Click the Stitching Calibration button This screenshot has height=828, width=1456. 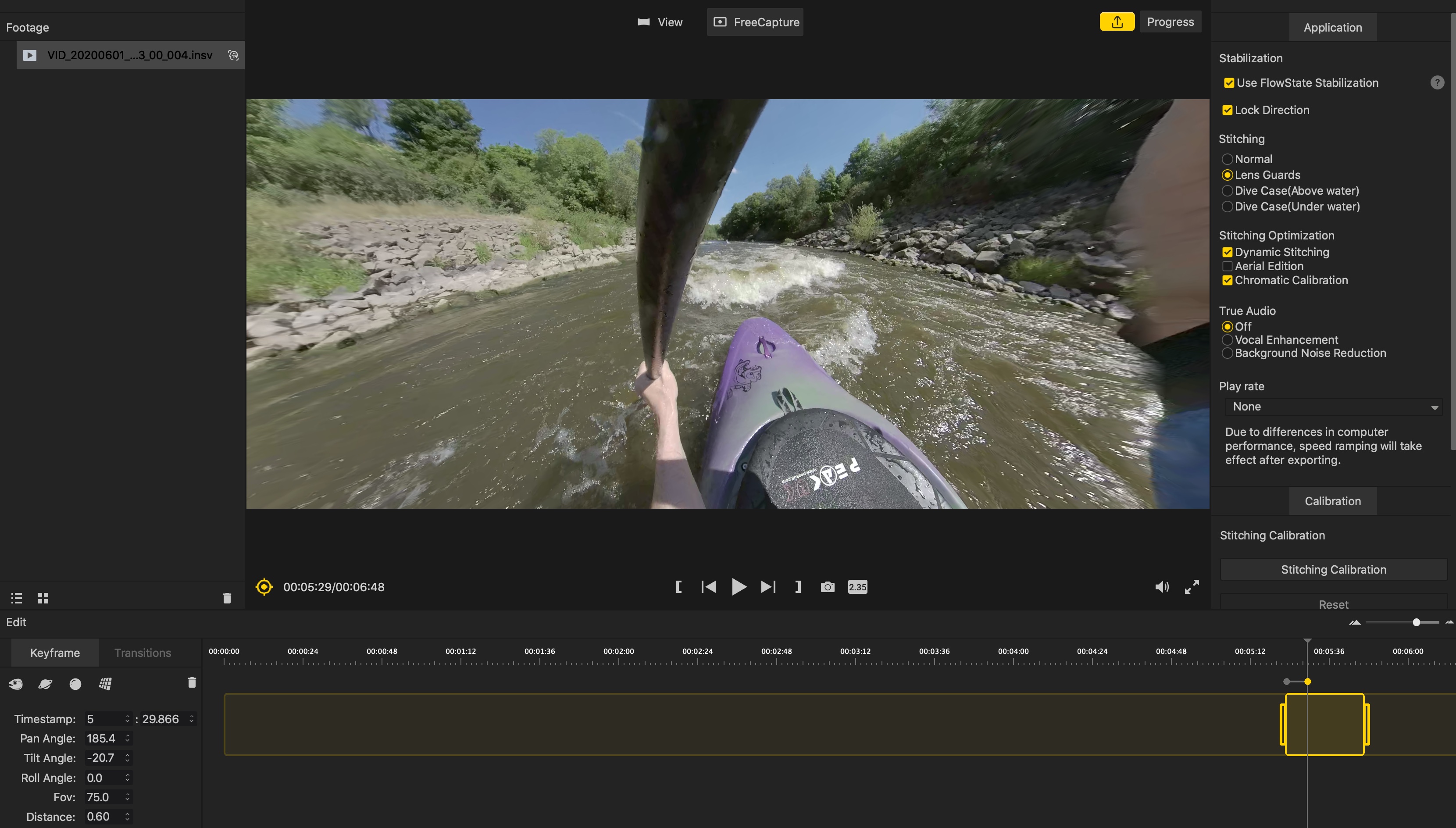(1333, 569)
